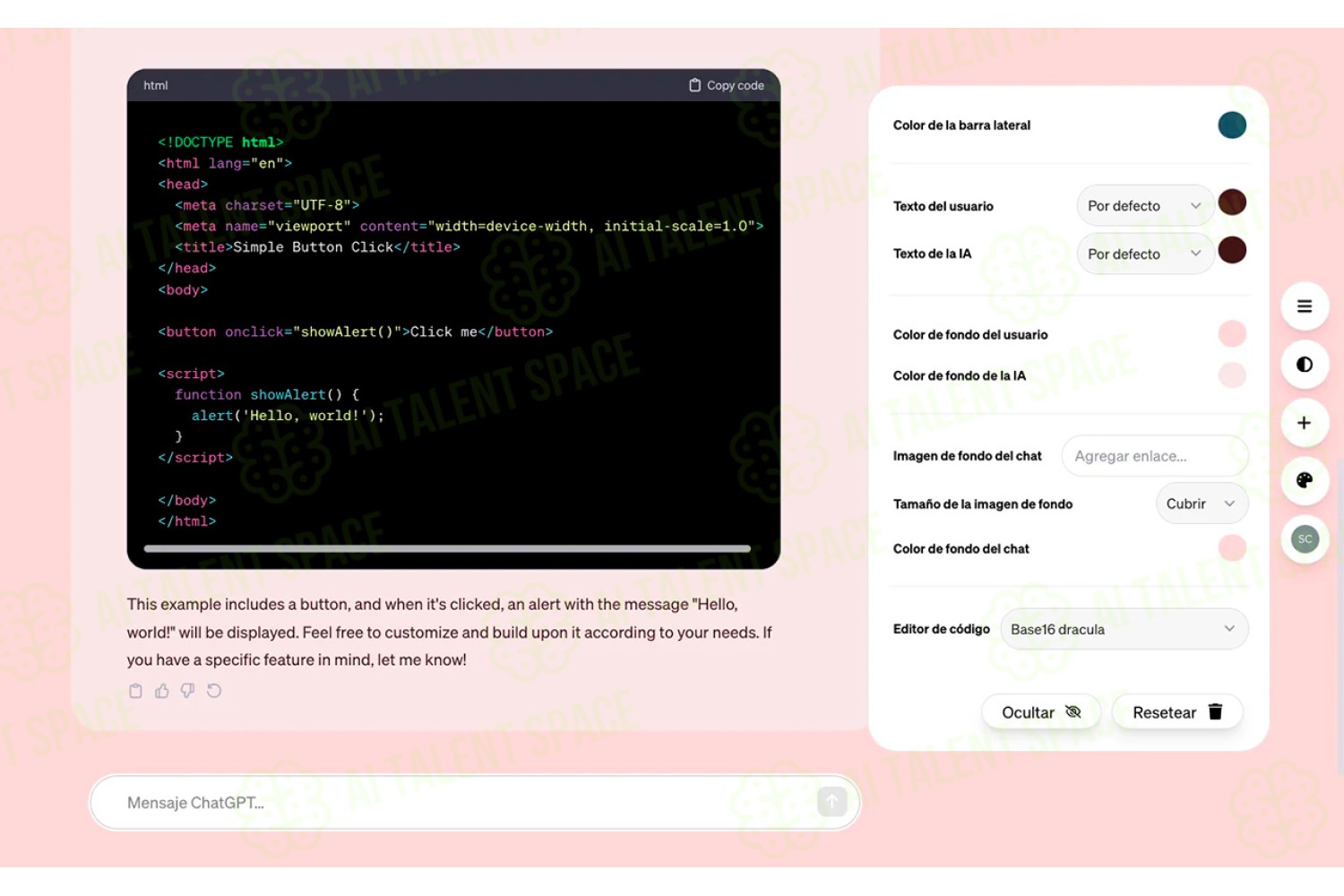
Task: Open the SC profile avatar
Action: [1305, 539]
